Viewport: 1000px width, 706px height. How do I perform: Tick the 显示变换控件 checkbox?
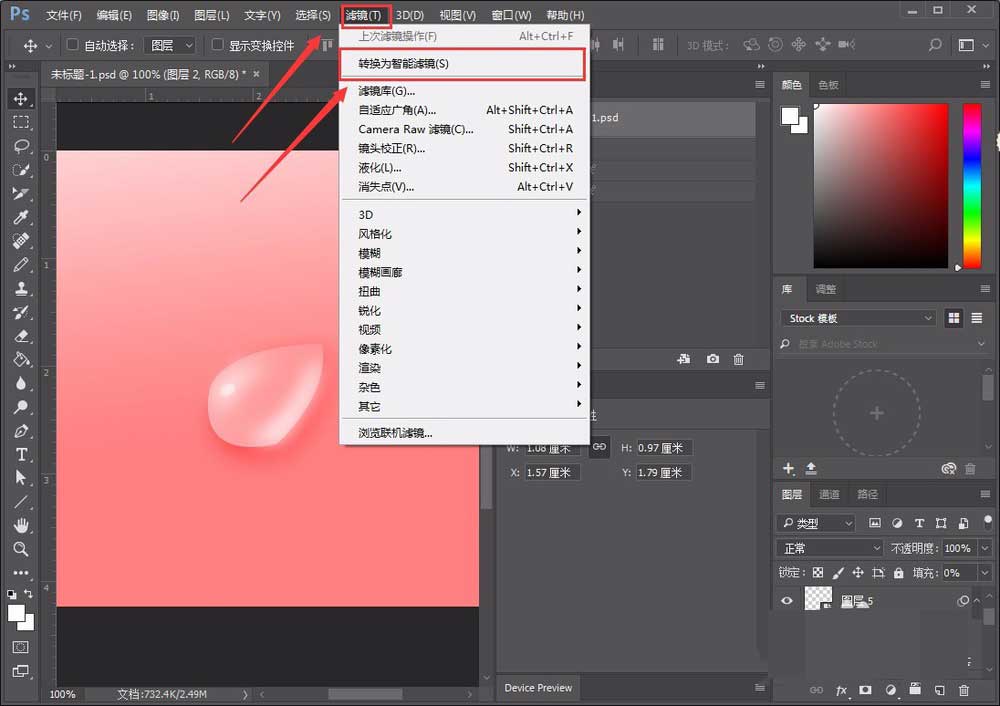pyautogui.click(x=218, y=45)
